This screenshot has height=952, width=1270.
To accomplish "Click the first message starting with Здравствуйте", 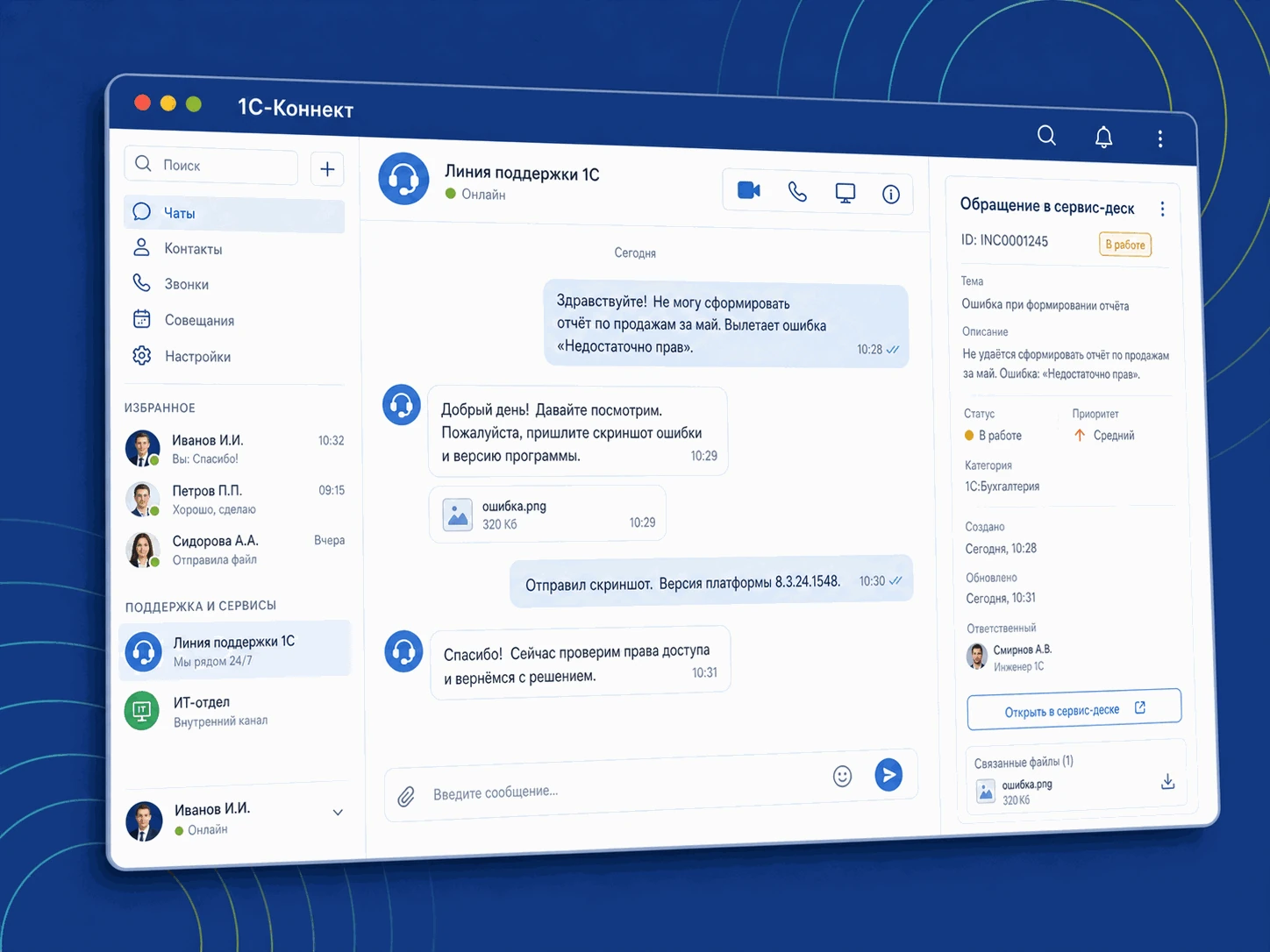I will pos(726,323).
